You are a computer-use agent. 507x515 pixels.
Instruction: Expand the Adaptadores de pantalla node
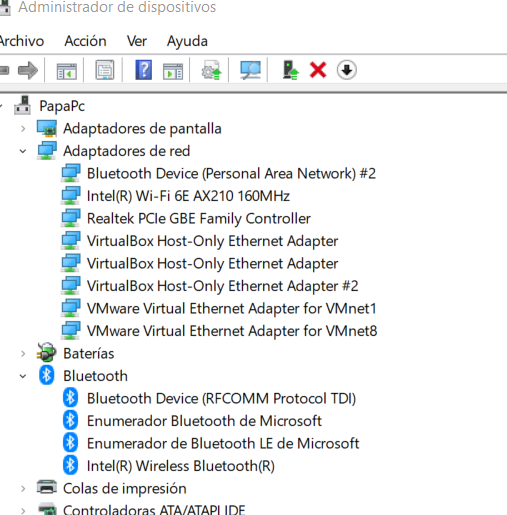point(23,129)
